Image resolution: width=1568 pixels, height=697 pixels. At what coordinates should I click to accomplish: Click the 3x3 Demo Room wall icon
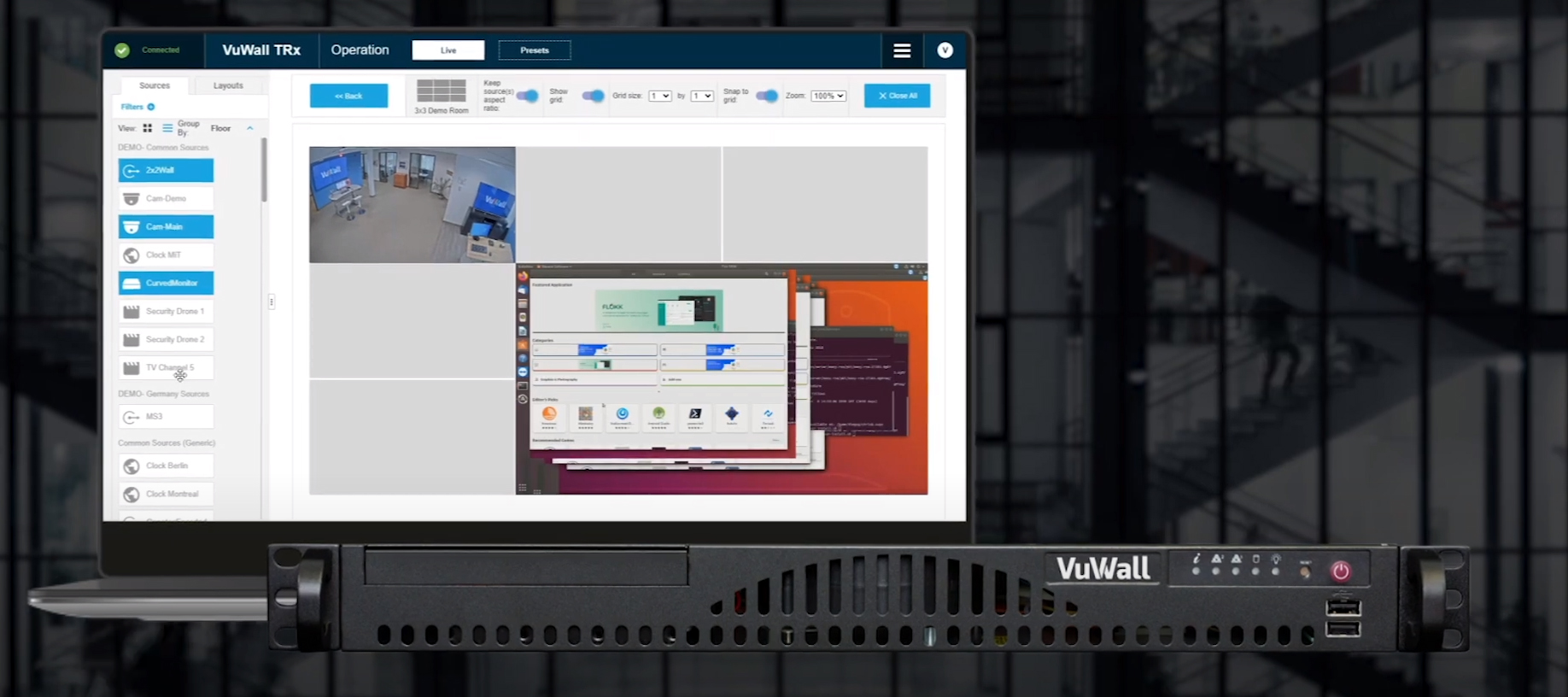click(x=441, y=91)
